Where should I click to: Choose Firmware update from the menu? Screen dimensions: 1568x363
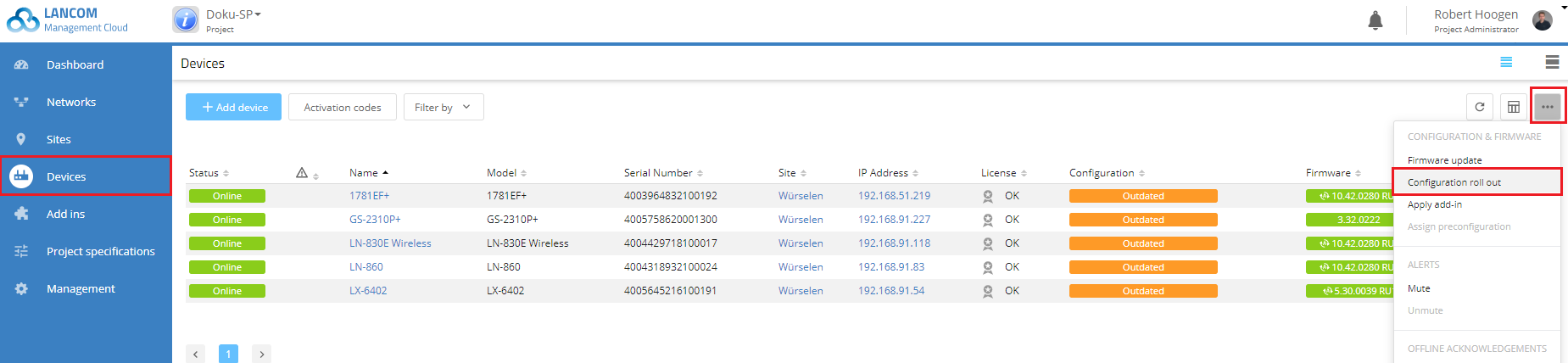coord(1444,160)
